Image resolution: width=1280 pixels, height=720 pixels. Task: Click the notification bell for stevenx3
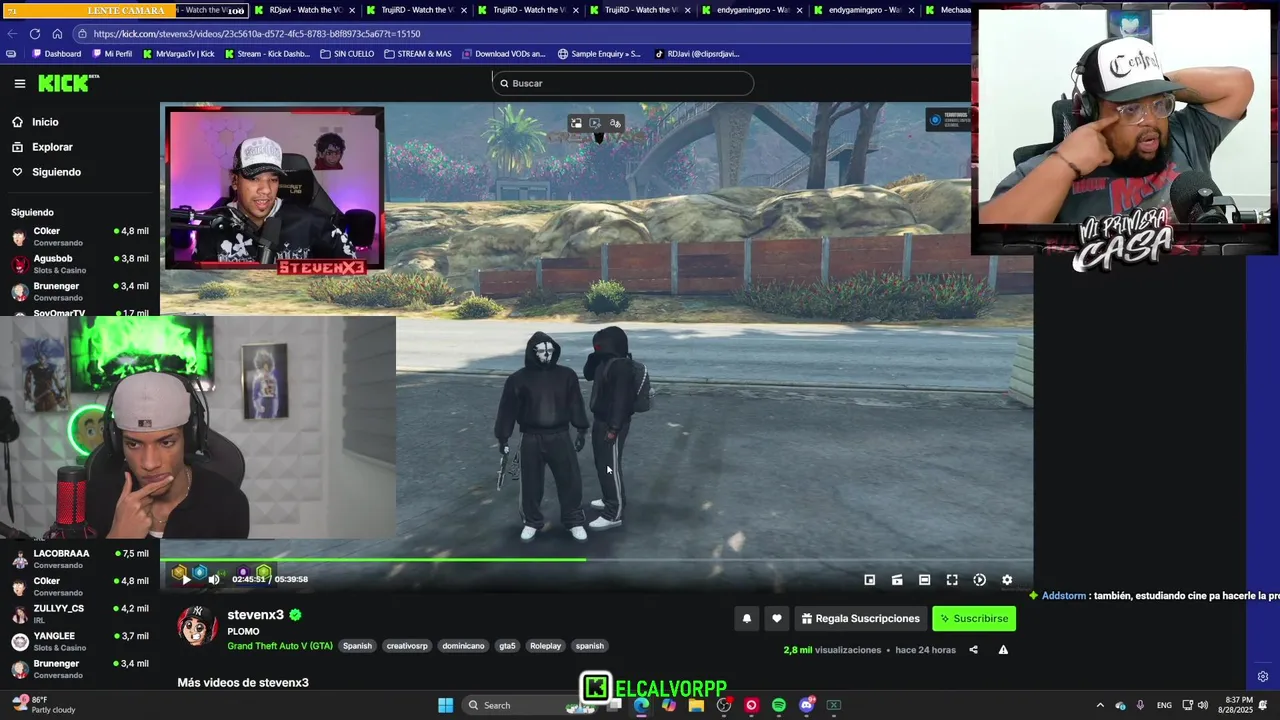click(746, 619)
